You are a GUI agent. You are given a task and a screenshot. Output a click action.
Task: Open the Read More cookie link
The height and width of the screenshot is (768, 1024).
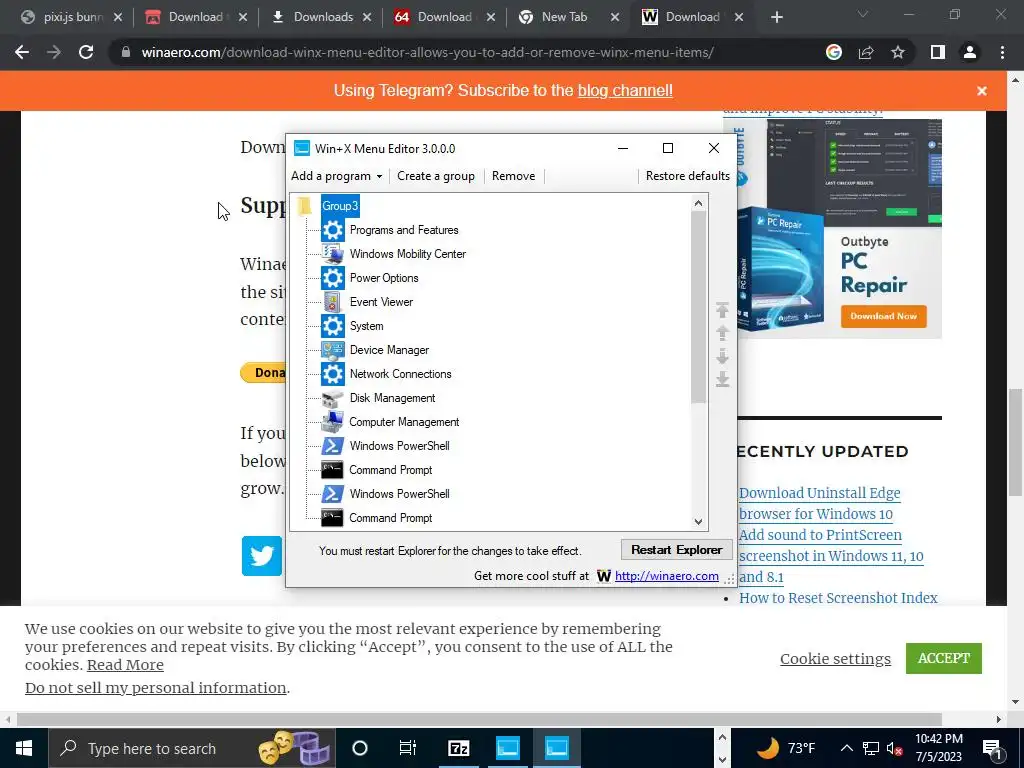point(125,665)
